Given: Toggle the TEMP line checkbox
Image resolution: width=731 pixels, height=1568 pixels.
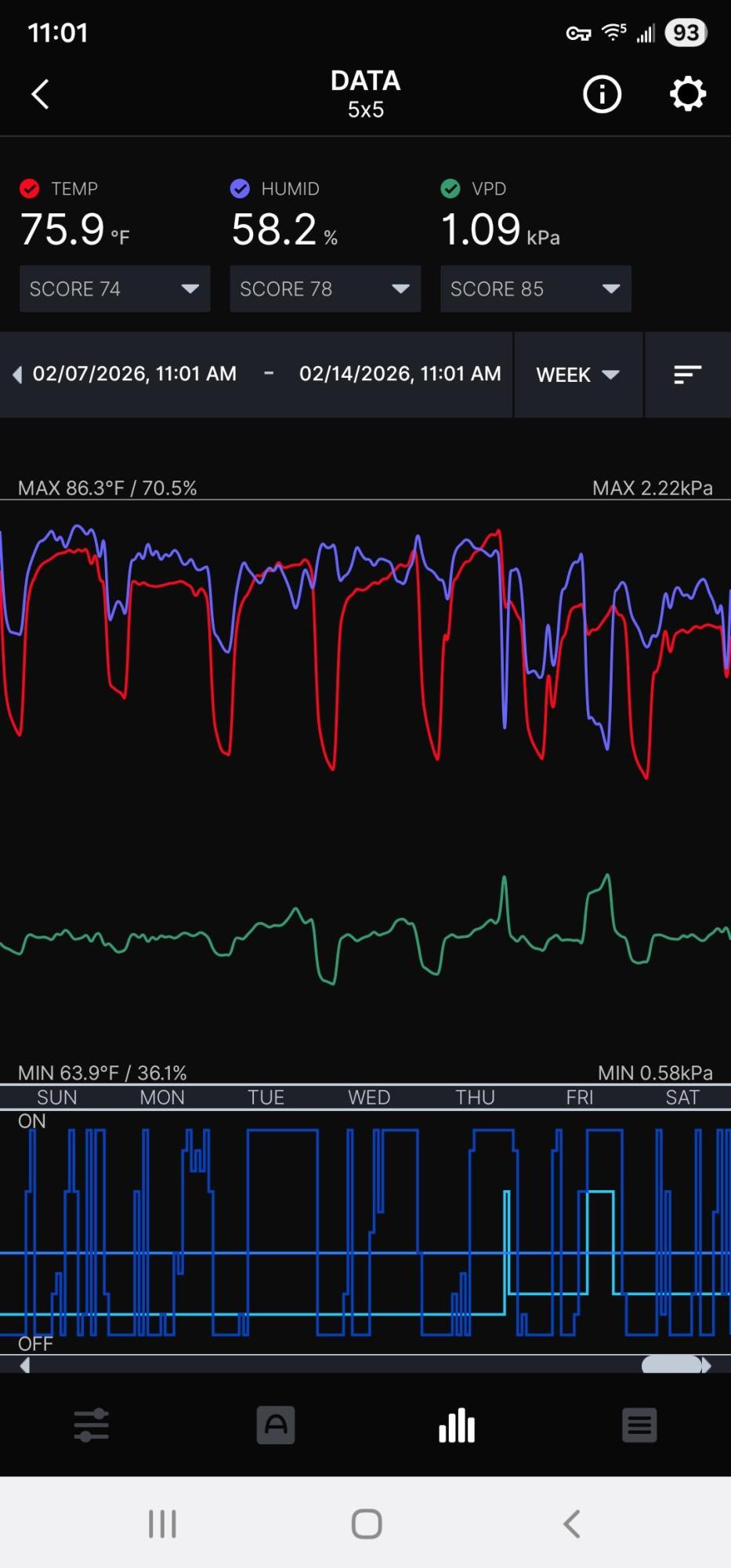Looking at the screenshot, I should 30,189.
